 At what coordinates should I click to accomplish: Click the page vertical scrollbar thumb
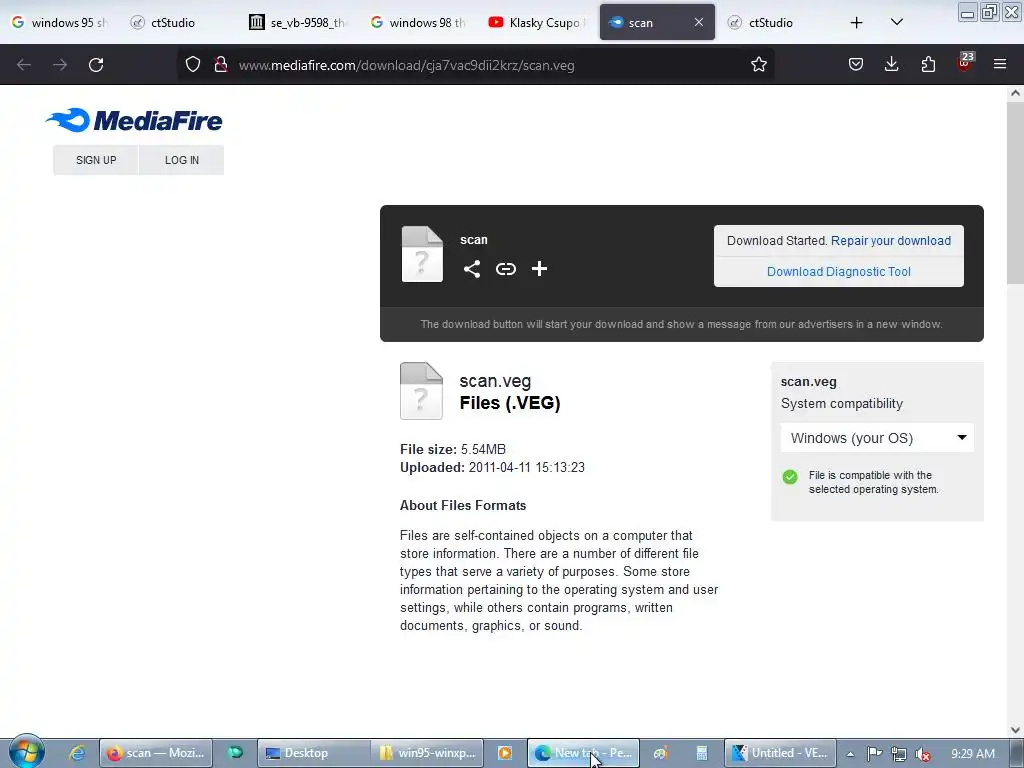[x=1015, y=193]
